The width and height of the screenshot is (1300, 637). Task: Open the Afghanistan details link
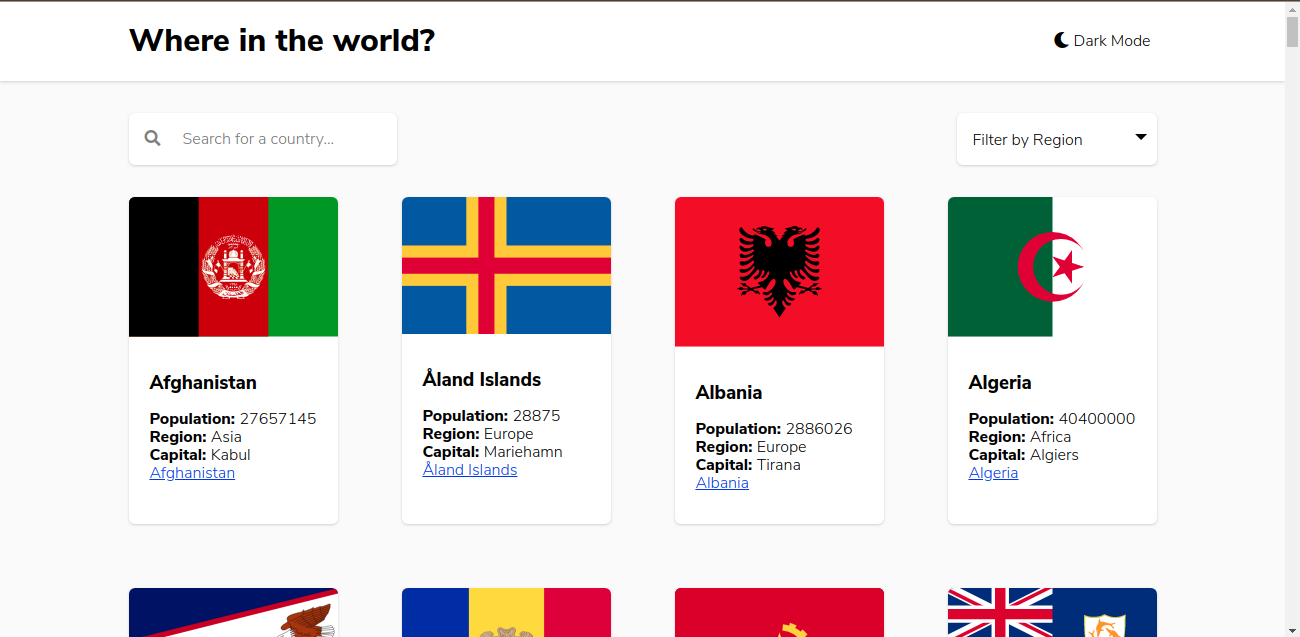point(192,473)
